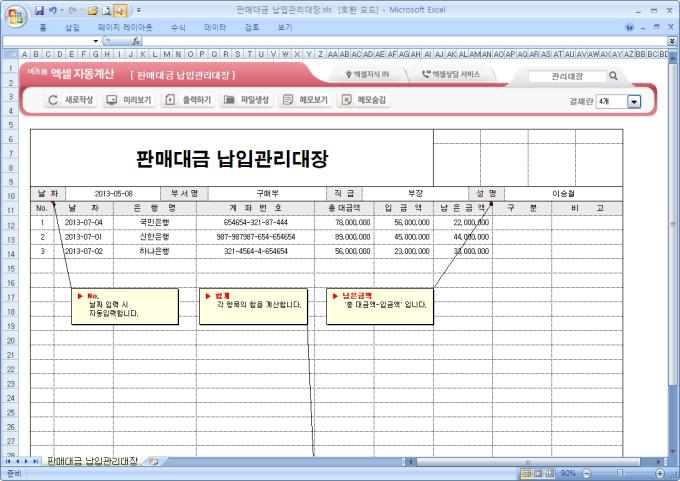Select the 2013-07-02 date cell
The image size is (680, 481).
84,251
